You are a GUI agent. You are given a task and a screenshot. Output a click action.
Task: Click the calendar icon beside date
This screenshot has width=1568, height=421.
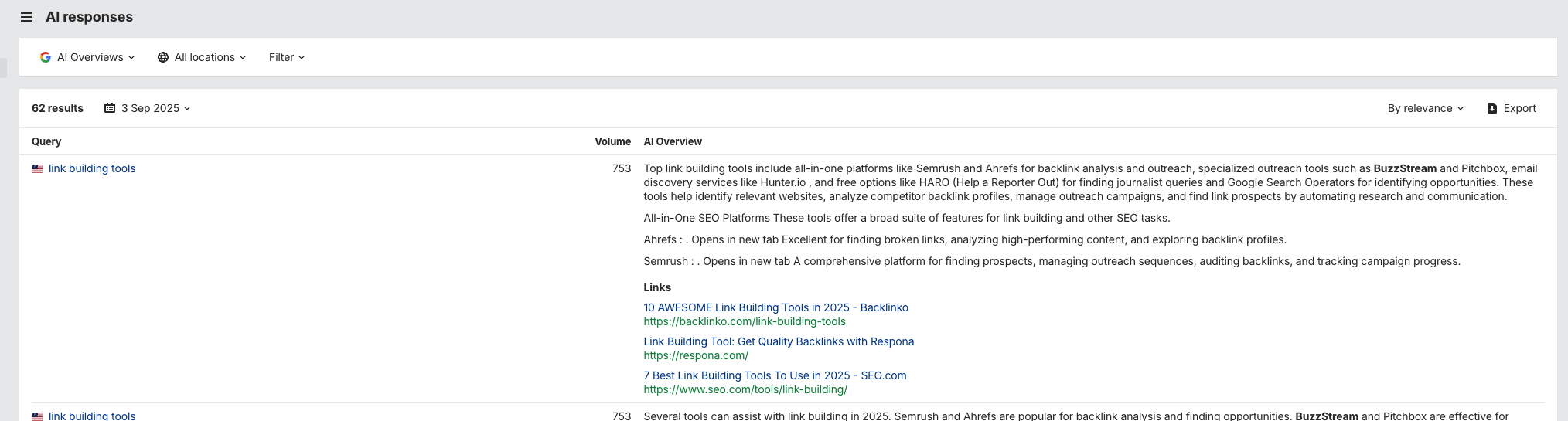110,108
